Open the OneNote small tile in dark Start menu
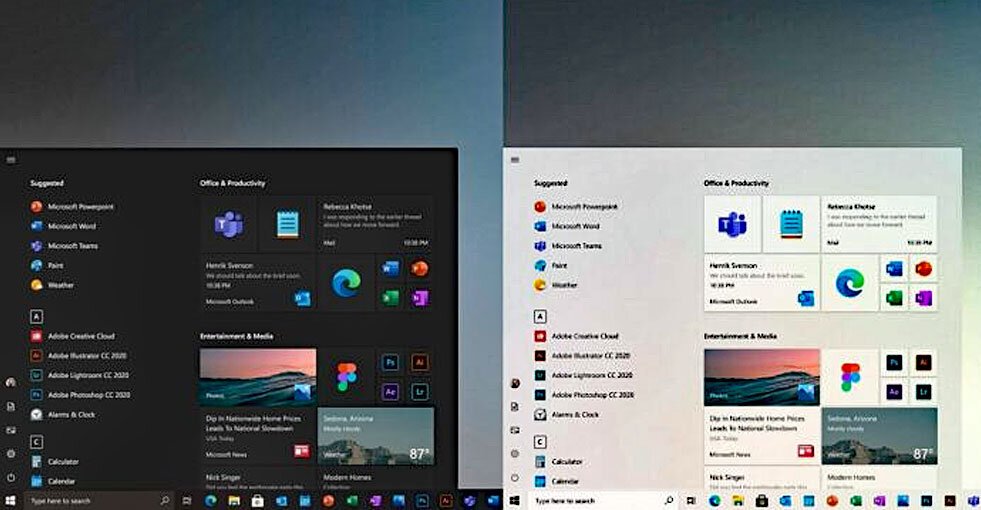This screenshot has height=510, width=981. pos(420,298)
